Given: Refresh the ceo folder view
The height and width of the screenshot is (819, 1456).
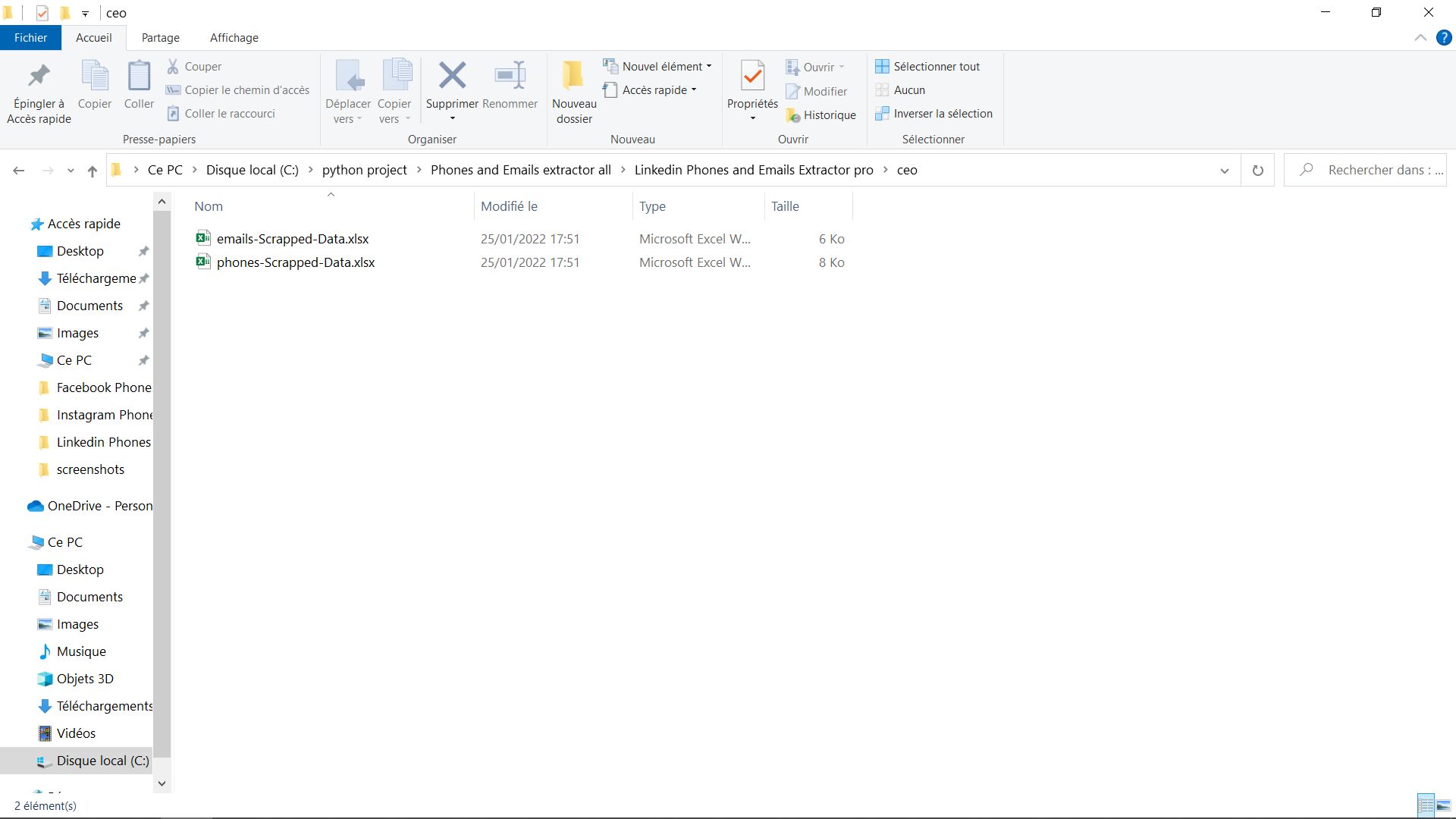Looking at the screenshot, I should pyautogui.click(x=1257, y=171).
